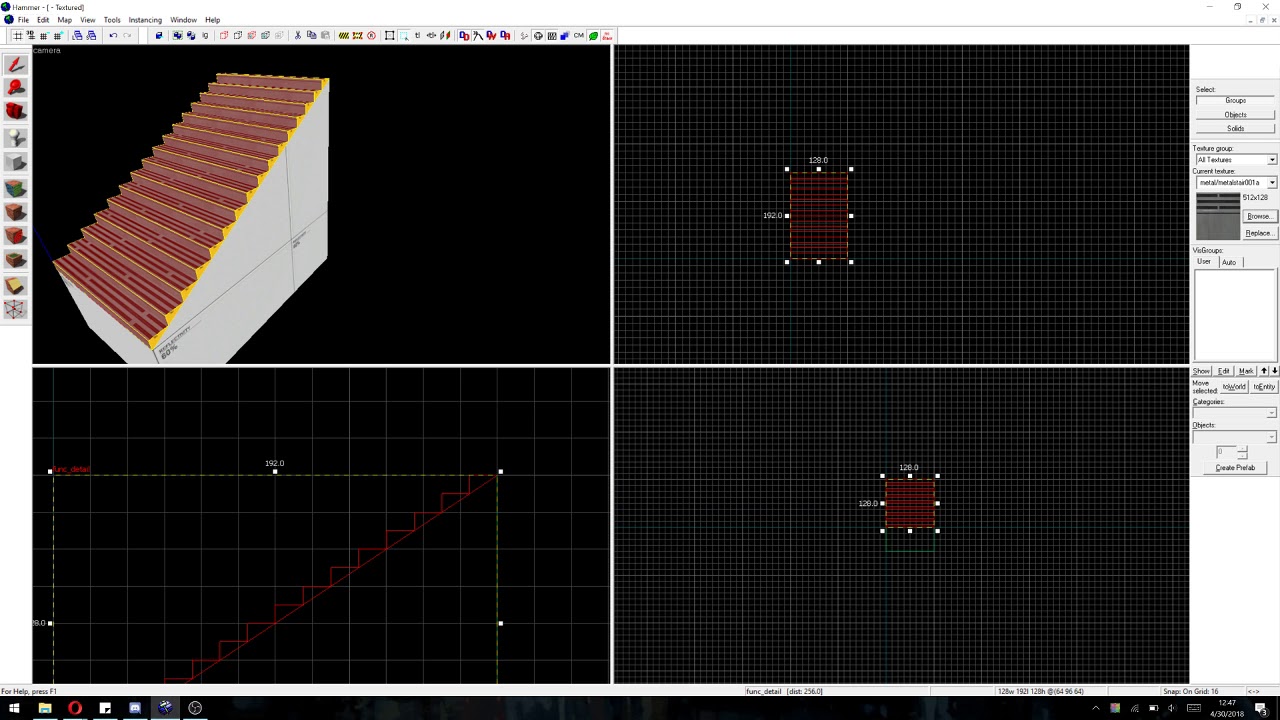Click the texture Browse button
Image resolution: width=1280 pixels, height=720 pixels.
[x=1259, y=217]
